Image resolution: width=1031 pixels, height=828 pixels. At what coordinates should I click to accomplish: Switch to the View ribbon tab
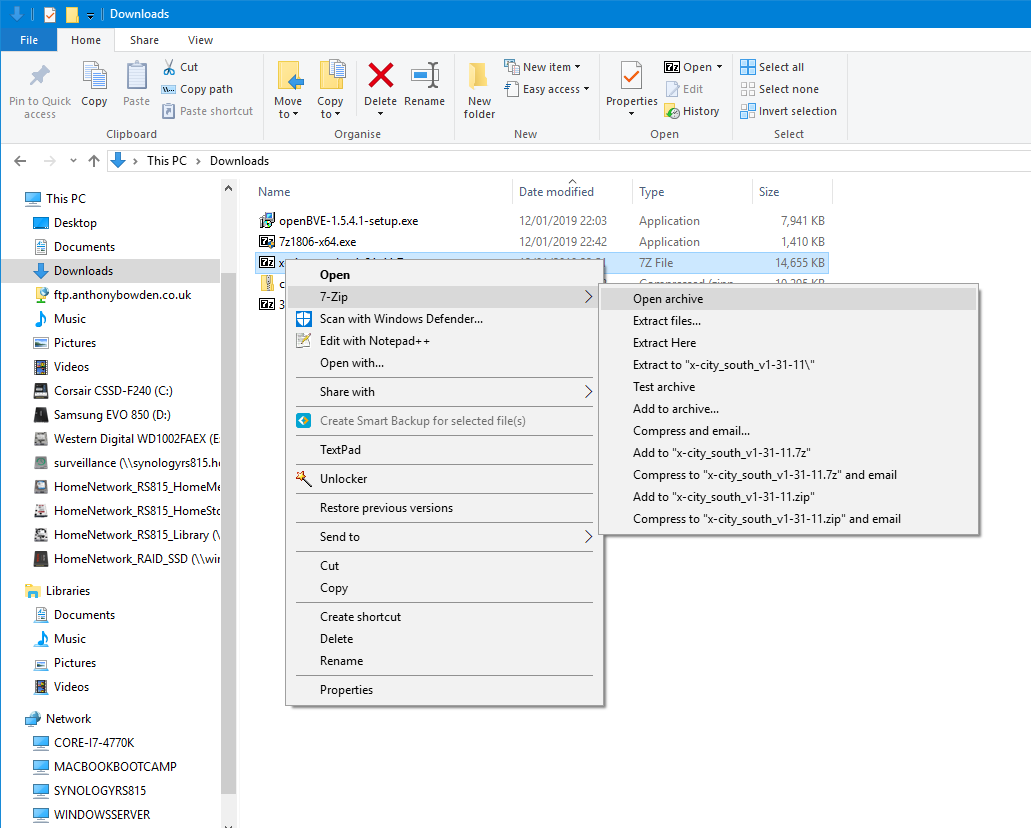[200, 40]
